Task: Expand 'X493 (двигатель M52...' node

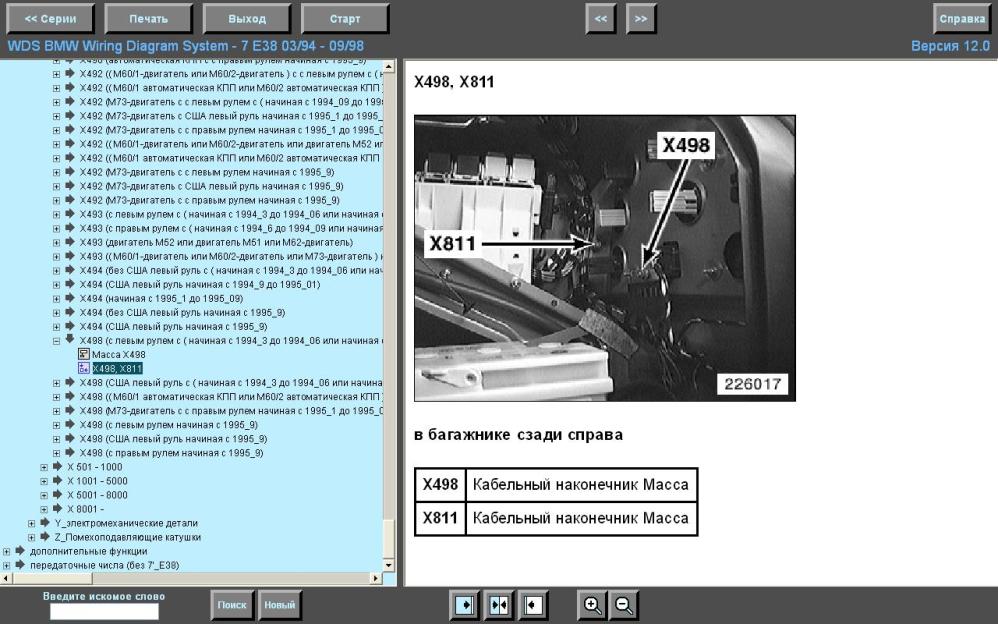Action: (57, 243)
